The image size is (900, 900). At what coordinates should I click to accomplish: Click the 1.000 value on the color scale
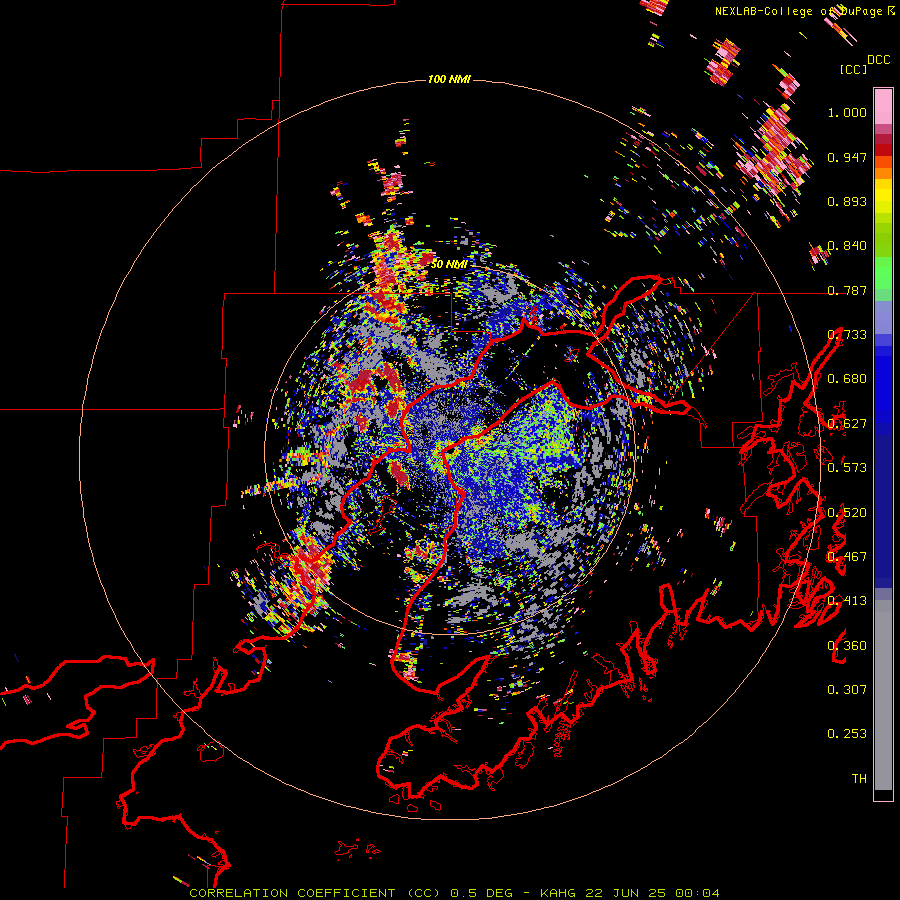(847, 112)
